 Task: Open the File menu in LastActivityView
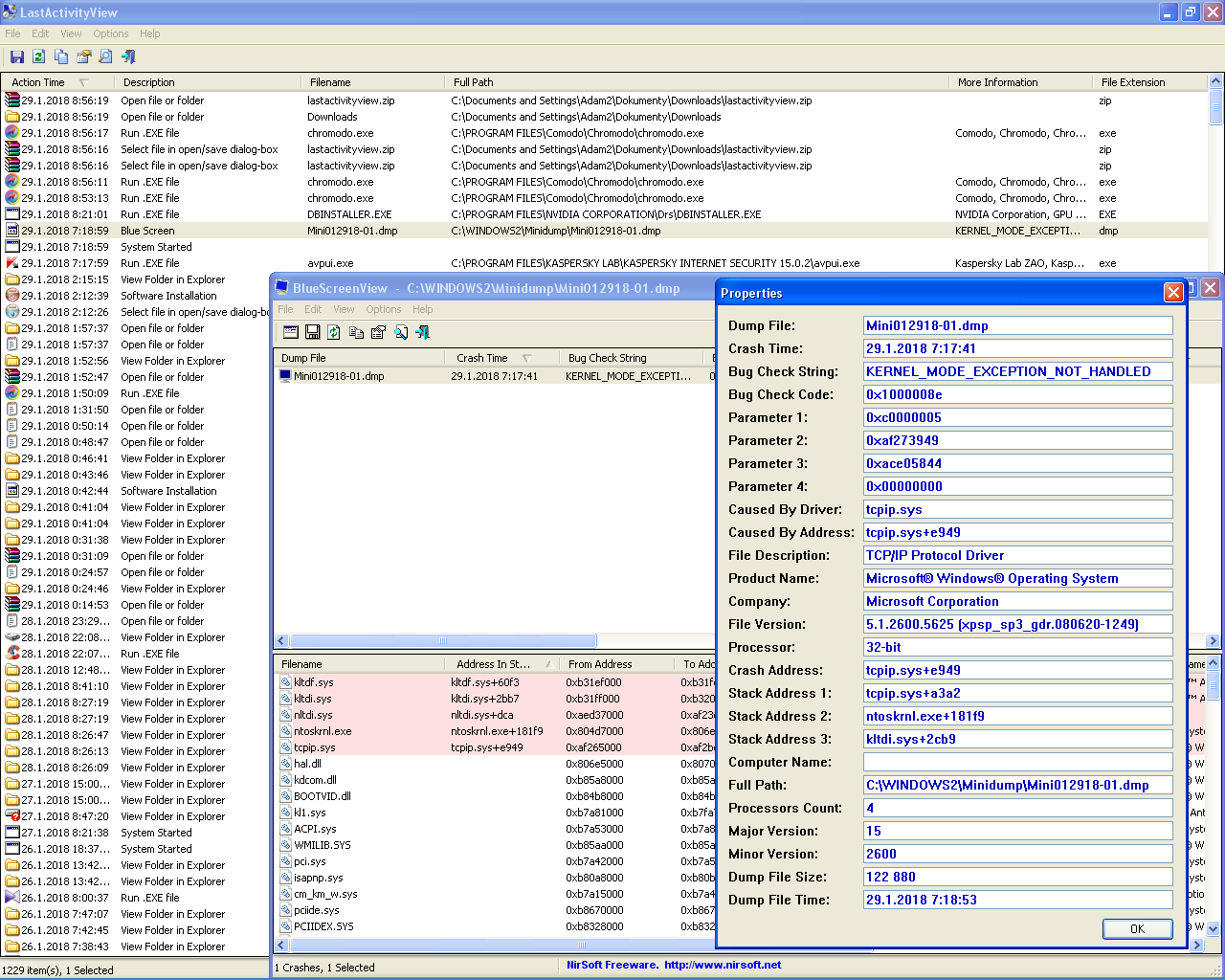(x=12, y=33)
